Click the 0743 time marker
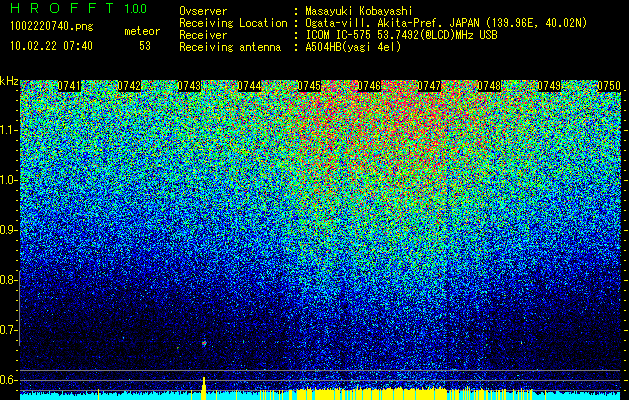629x400 pixels. click(x=189, y=86)
